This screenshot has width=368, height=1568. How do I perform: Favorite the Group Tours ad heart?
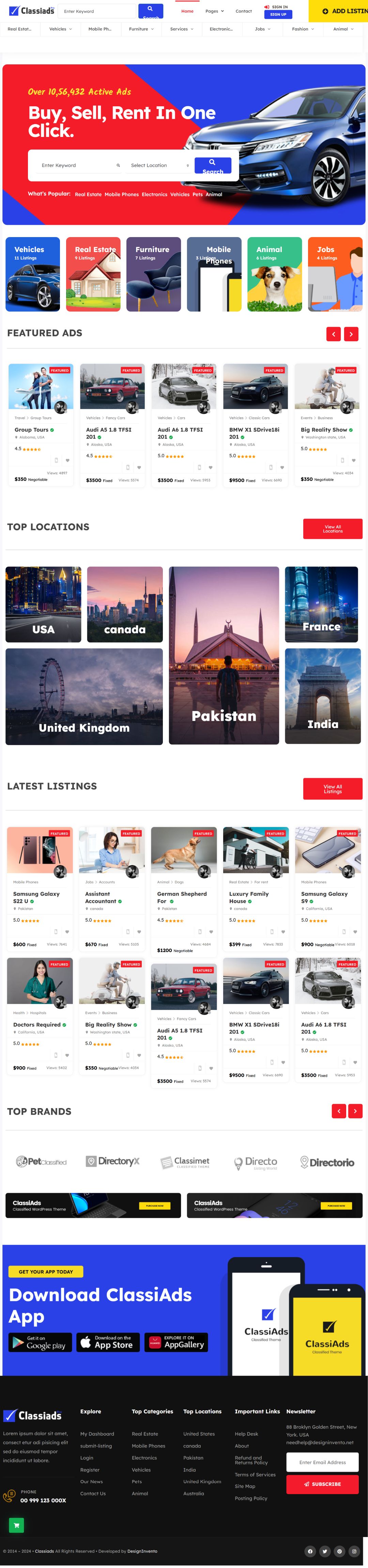[x=67, y=460]
